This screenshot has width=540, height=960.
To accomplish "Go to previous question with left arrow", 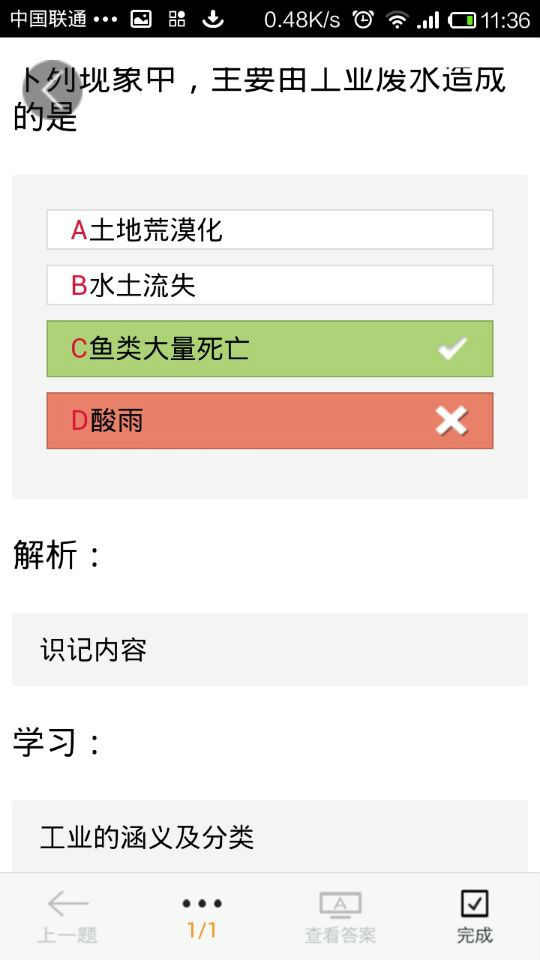I will (68, 904).
